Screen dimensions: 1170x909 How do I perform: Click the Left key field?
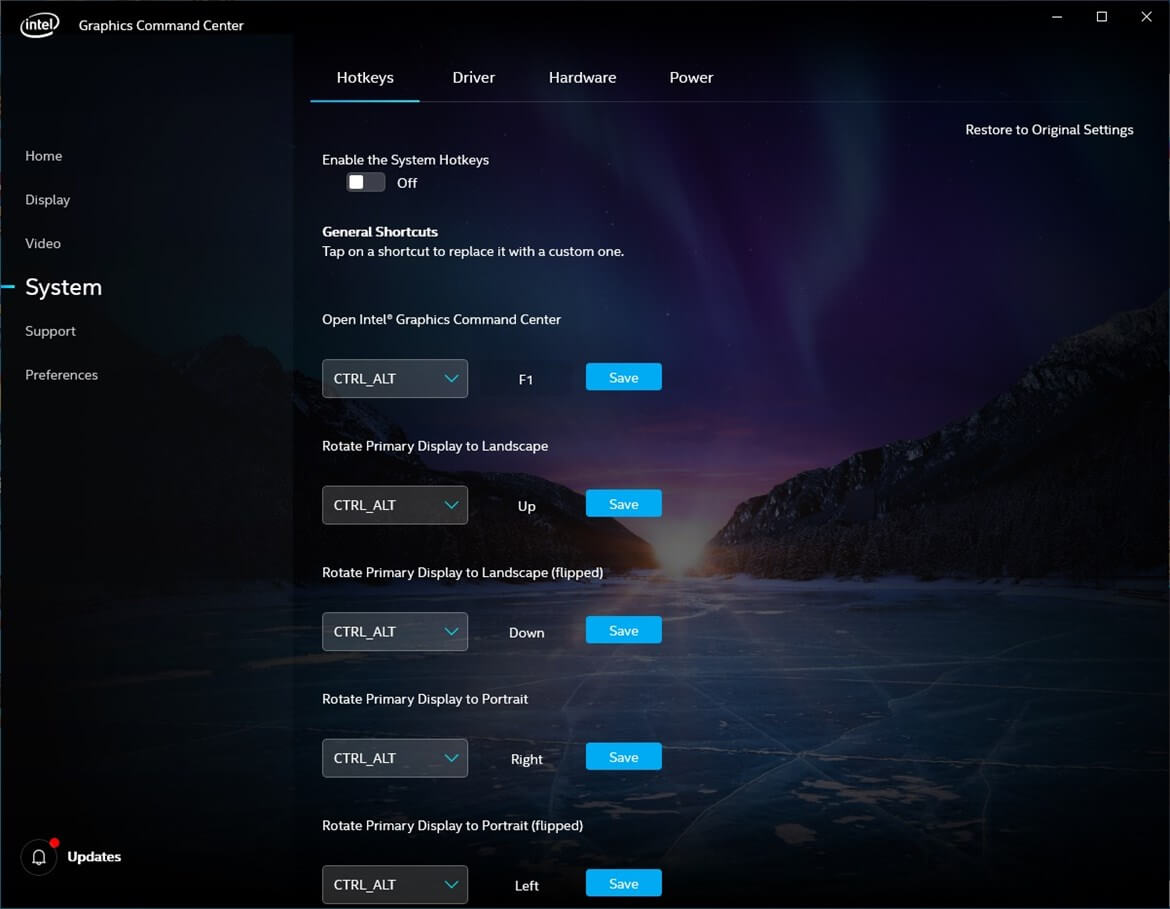coord(526,885)
